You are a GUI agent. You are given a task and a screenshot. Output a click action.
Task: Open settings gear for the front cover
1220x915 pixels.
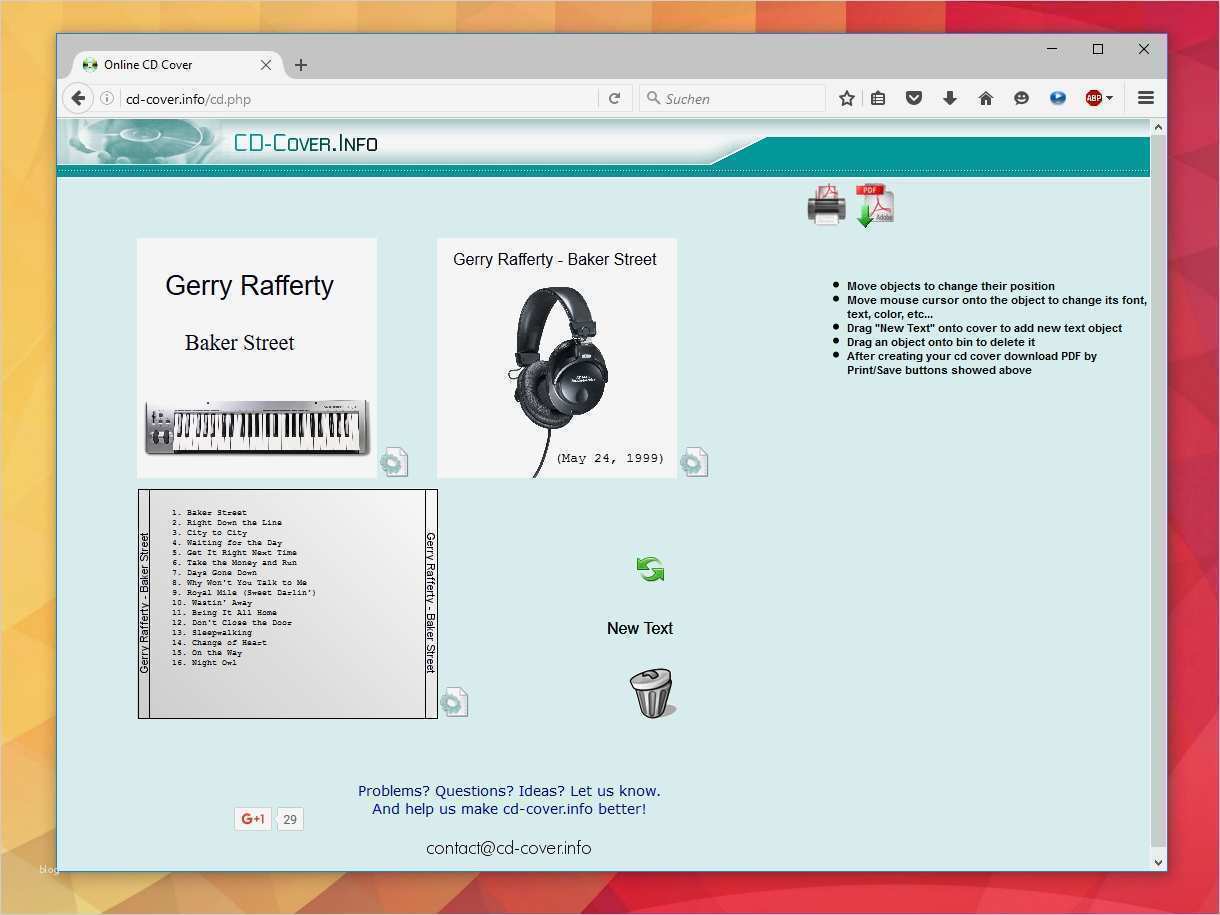coord(394,462)
